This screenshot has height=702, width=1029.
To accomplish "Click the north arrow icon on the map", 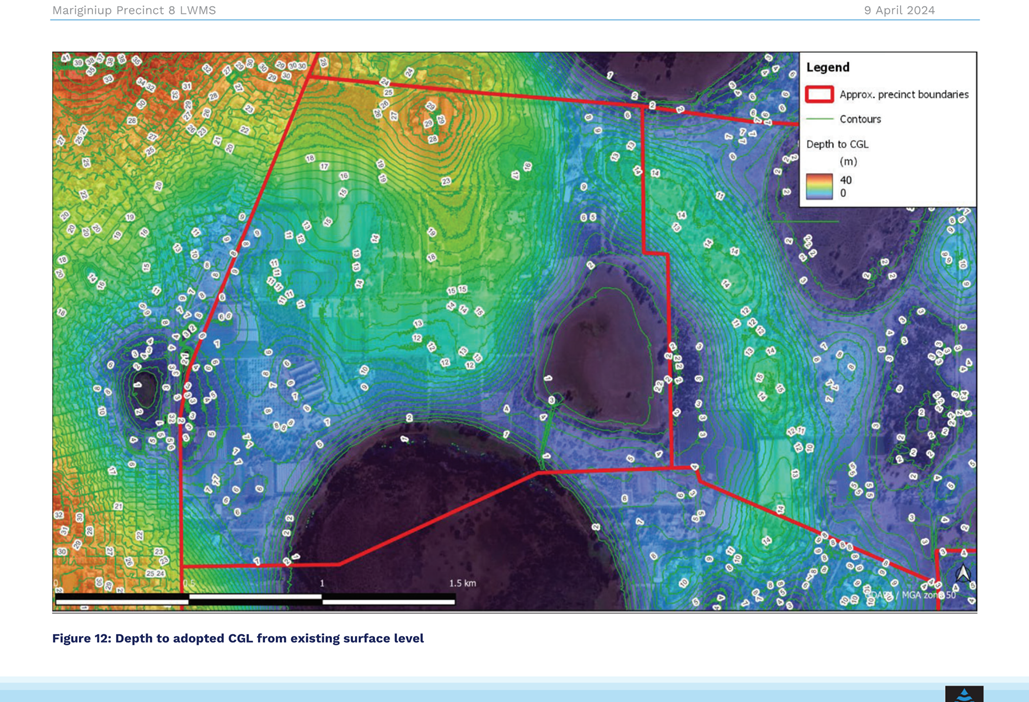I will 963,573.
